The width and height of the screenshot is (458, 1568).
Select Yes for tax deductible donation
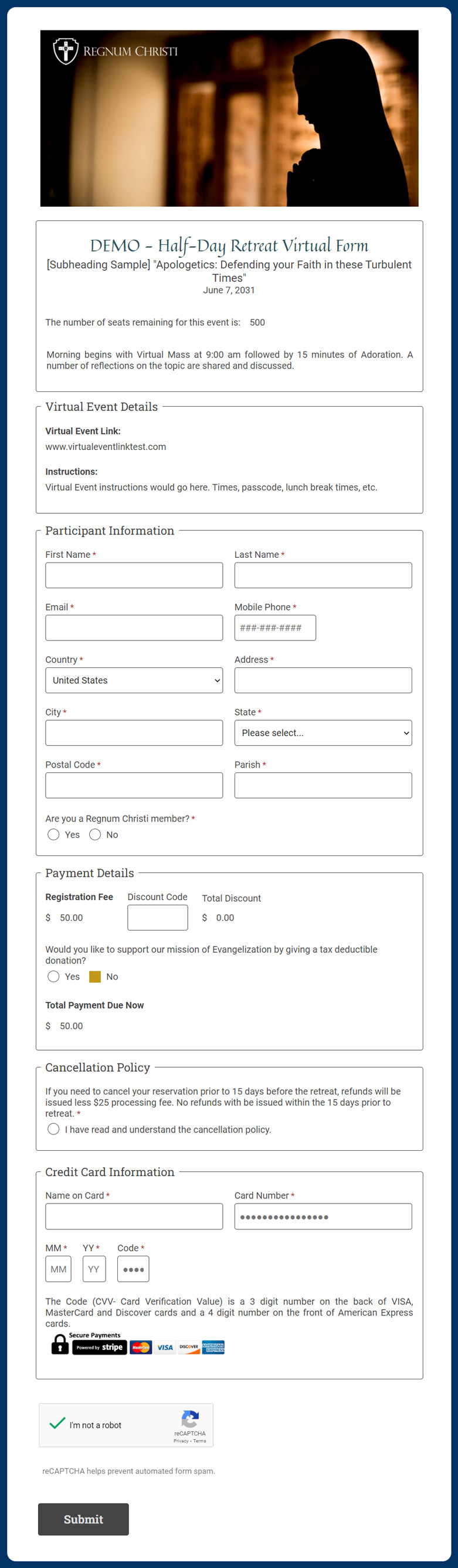[x=53, y=976]
